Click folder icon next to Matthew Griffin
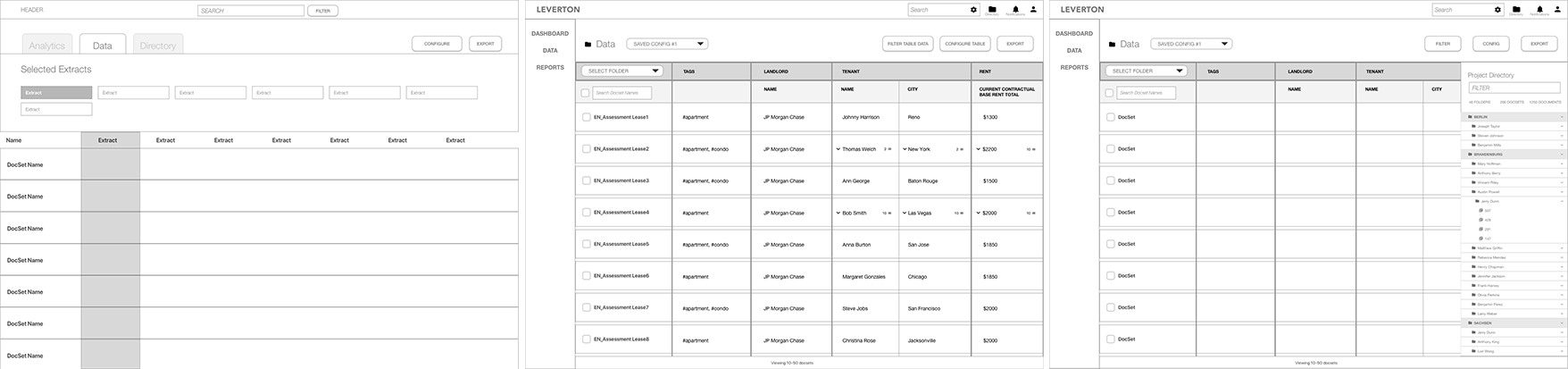Image resolution: width=1568 pixels, height=369 pixels. pyautogui.click(x=1474, y=248)
